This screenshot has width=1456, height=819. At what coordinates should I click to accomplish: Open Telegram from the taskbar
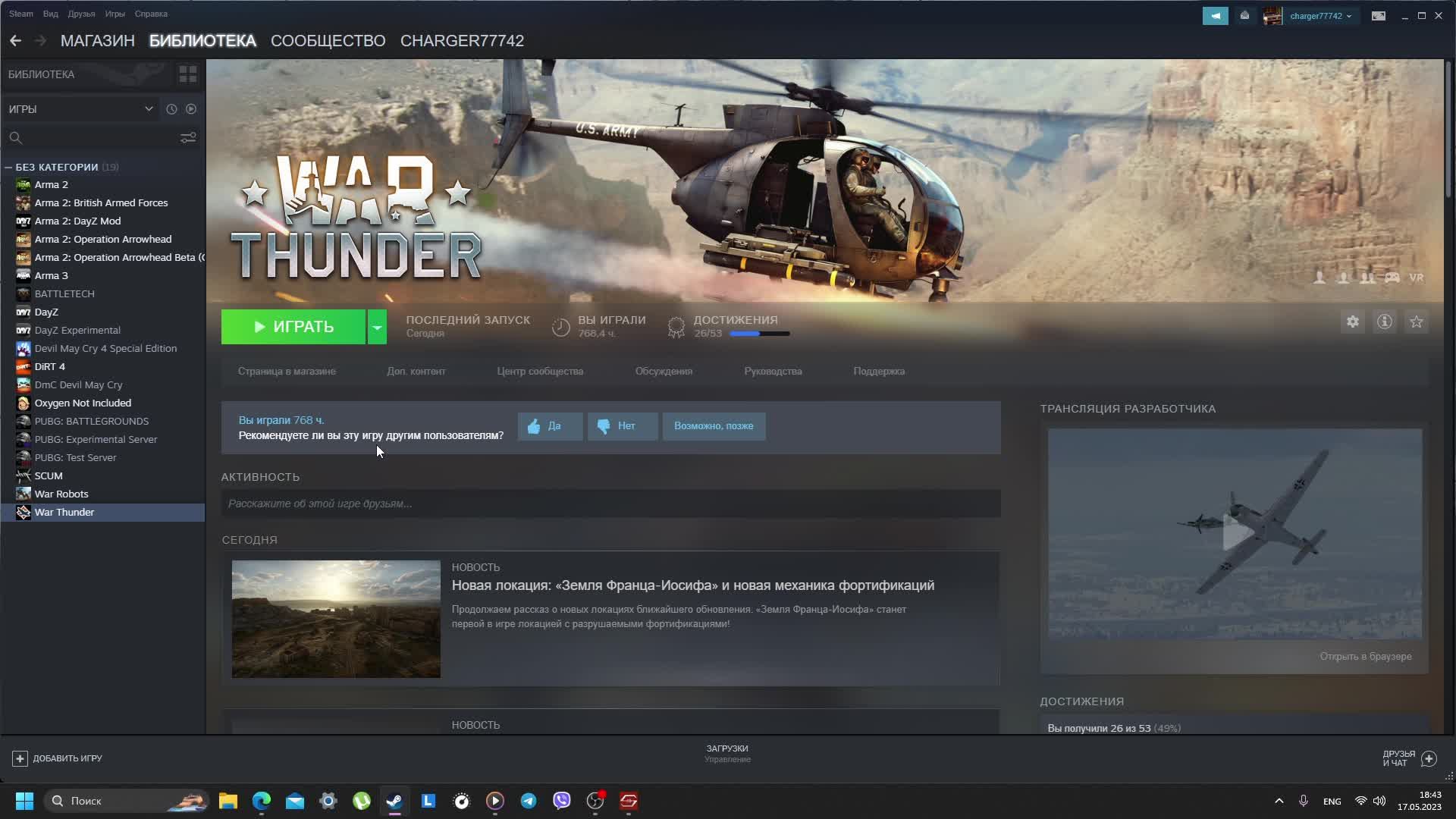529,801
